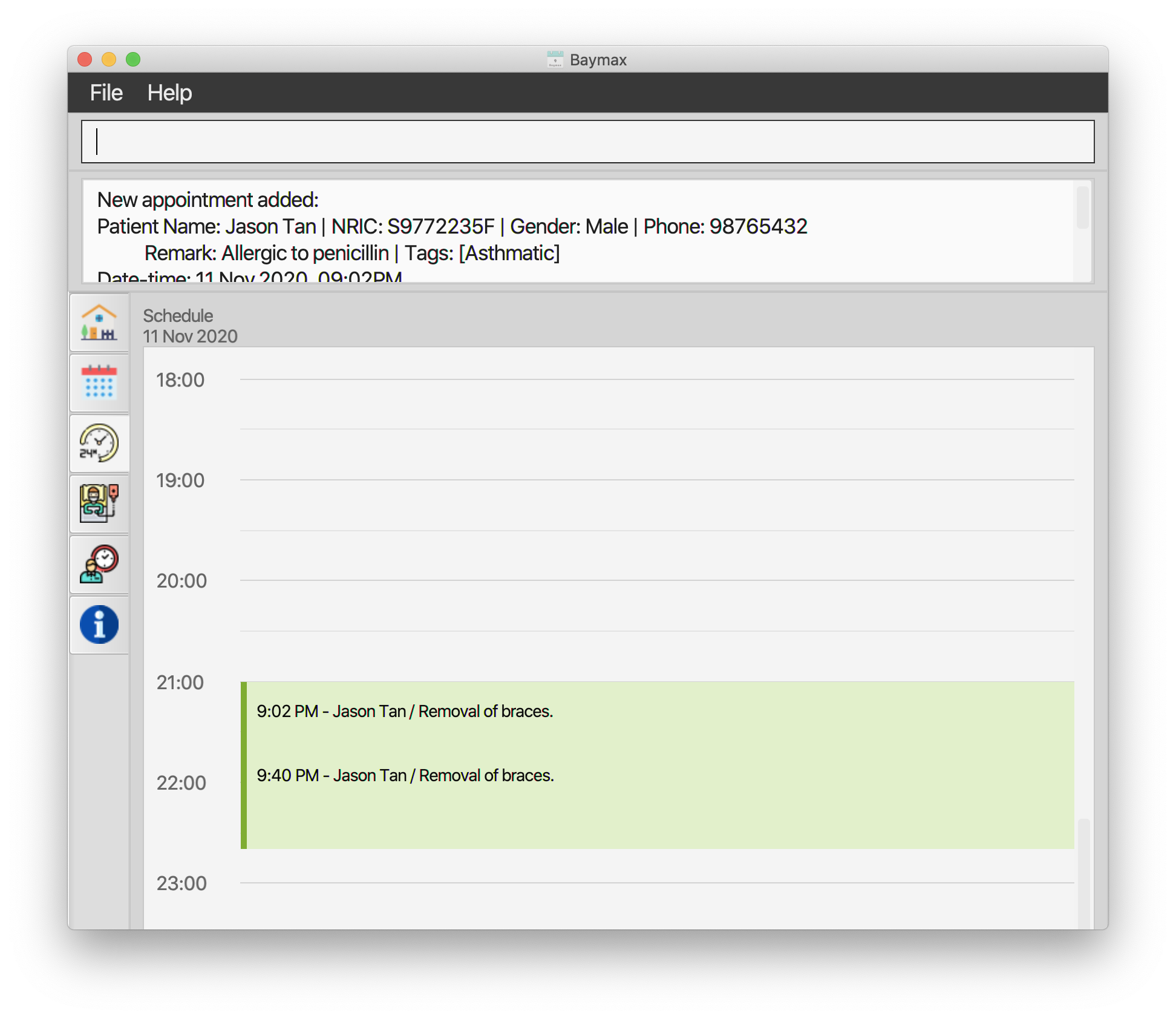This screenshot has height=1019, width=1176.
Task: Select the 9:02 PM Jason Tan appointment
Action: (x=405, y=712)
